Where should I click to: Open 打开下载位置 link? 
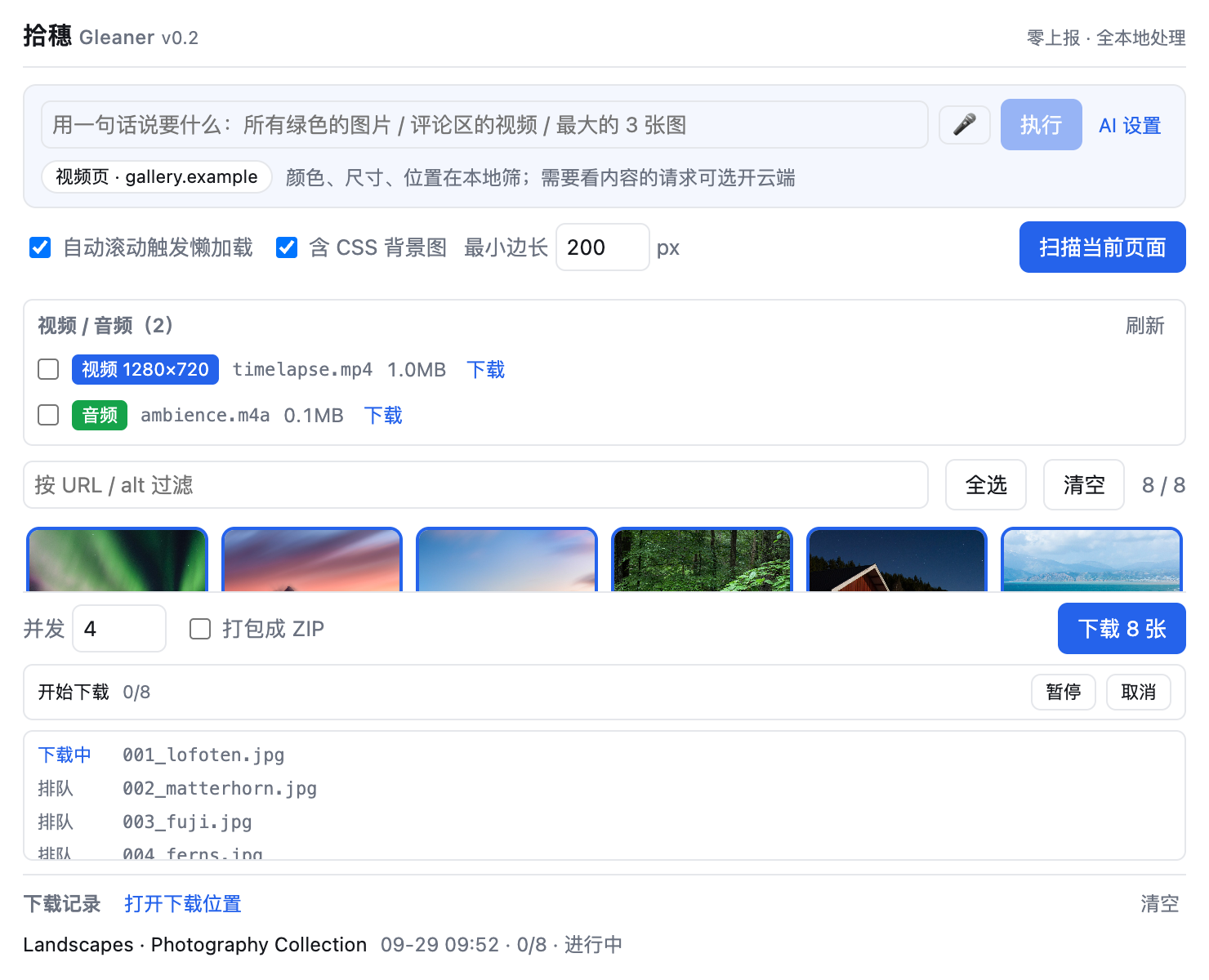tap(183, 904)
